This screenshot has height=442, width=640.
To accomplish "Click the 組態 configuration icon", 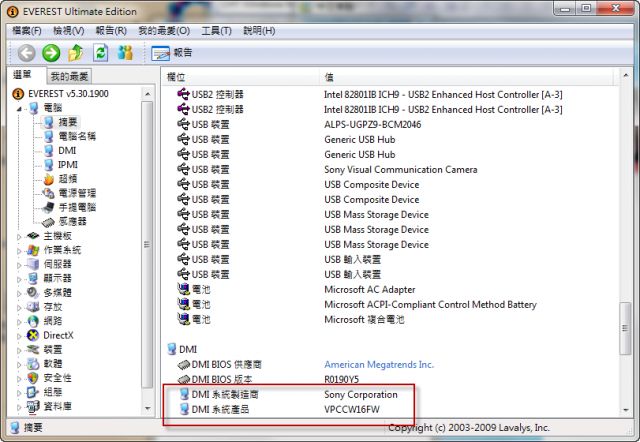I will coord(33,392).
